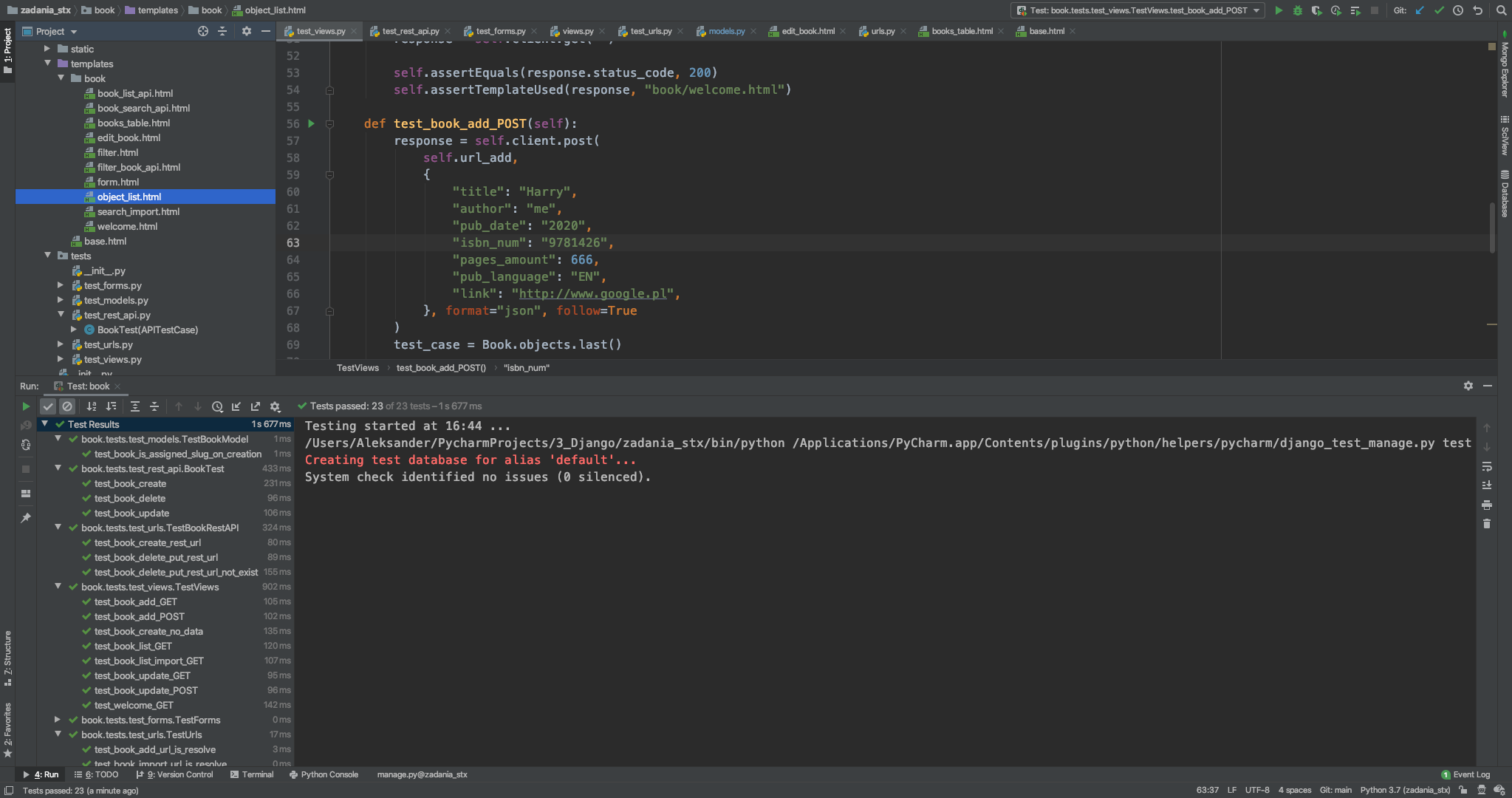1512x798 pixels.
Task: Click Export Test Results icon
Action: (x=256, y=406)
